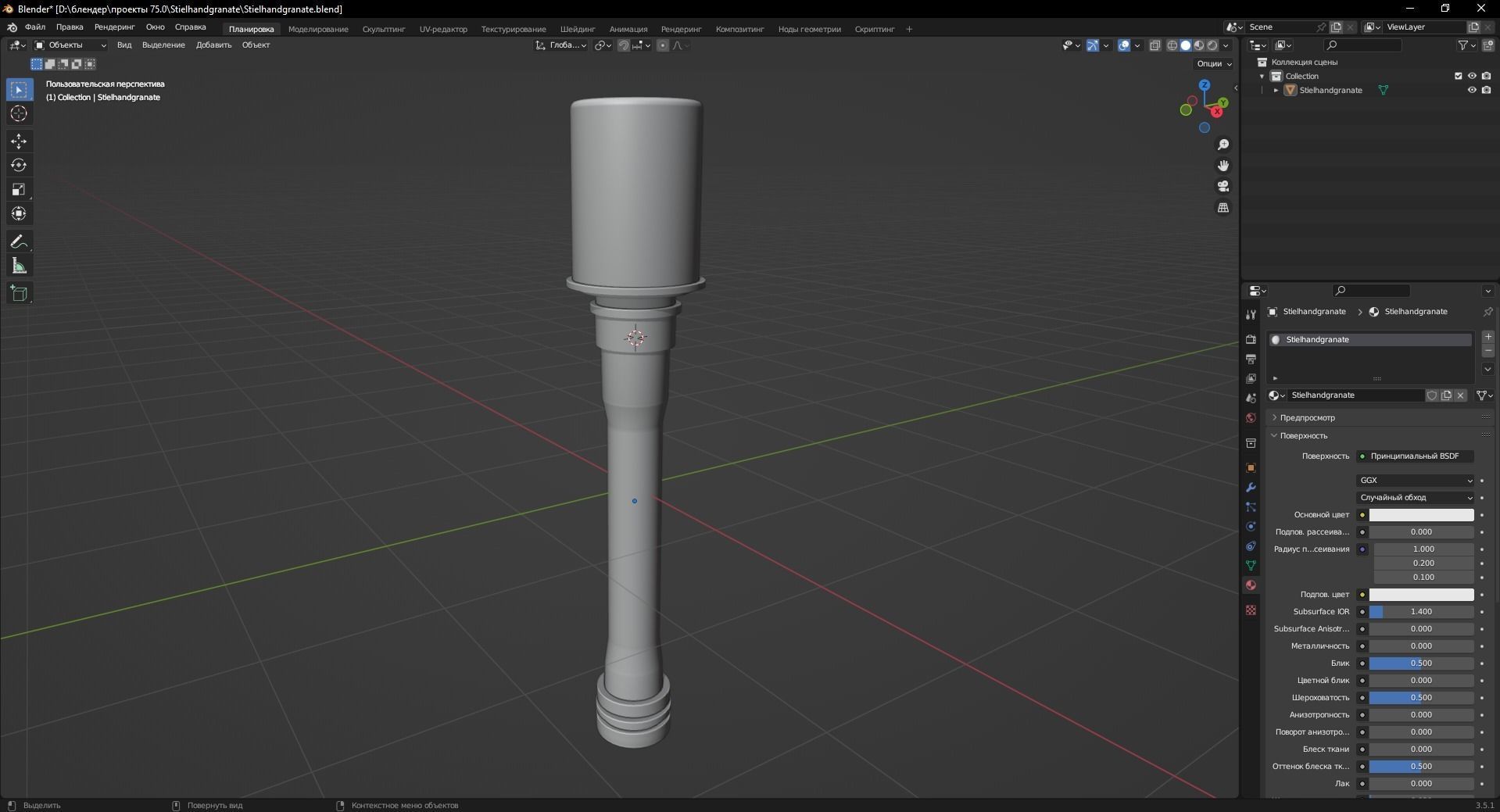Disable Stielhandgranate in renders camera icon
Image resolution: width=1500 pixels, height=812 pixels.
[1486, 90]
